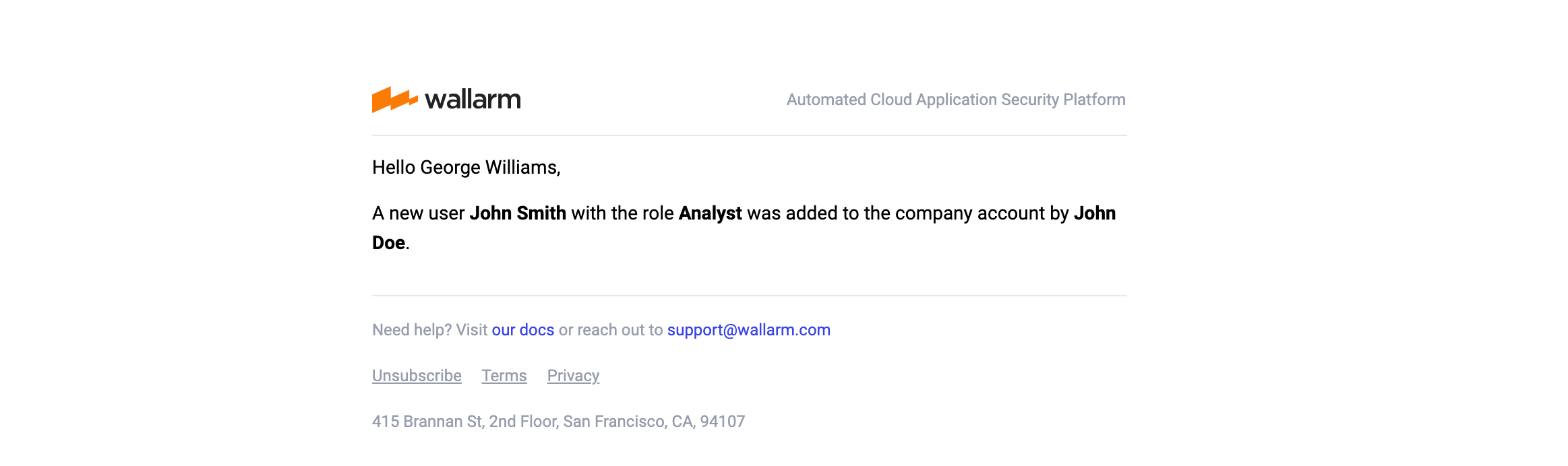Viewport: 1568px width, 466px height.
Task: Click the Unsubscribe footer link
Action: pyautogui.click(x=417, y=376)
